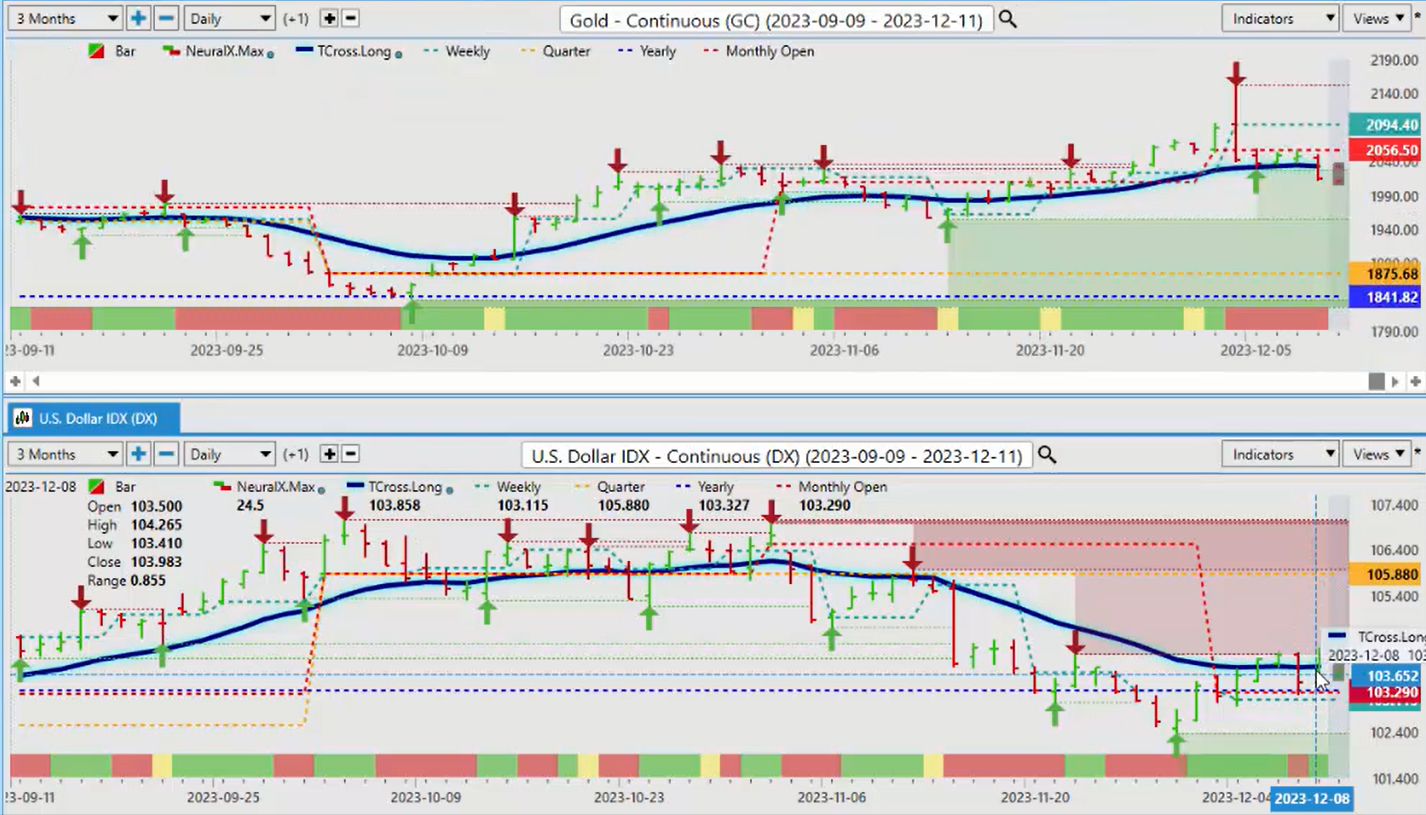1426x815 pixels.
Task: Click the TCross.Long value 103.858
Action: pos(394,505)
